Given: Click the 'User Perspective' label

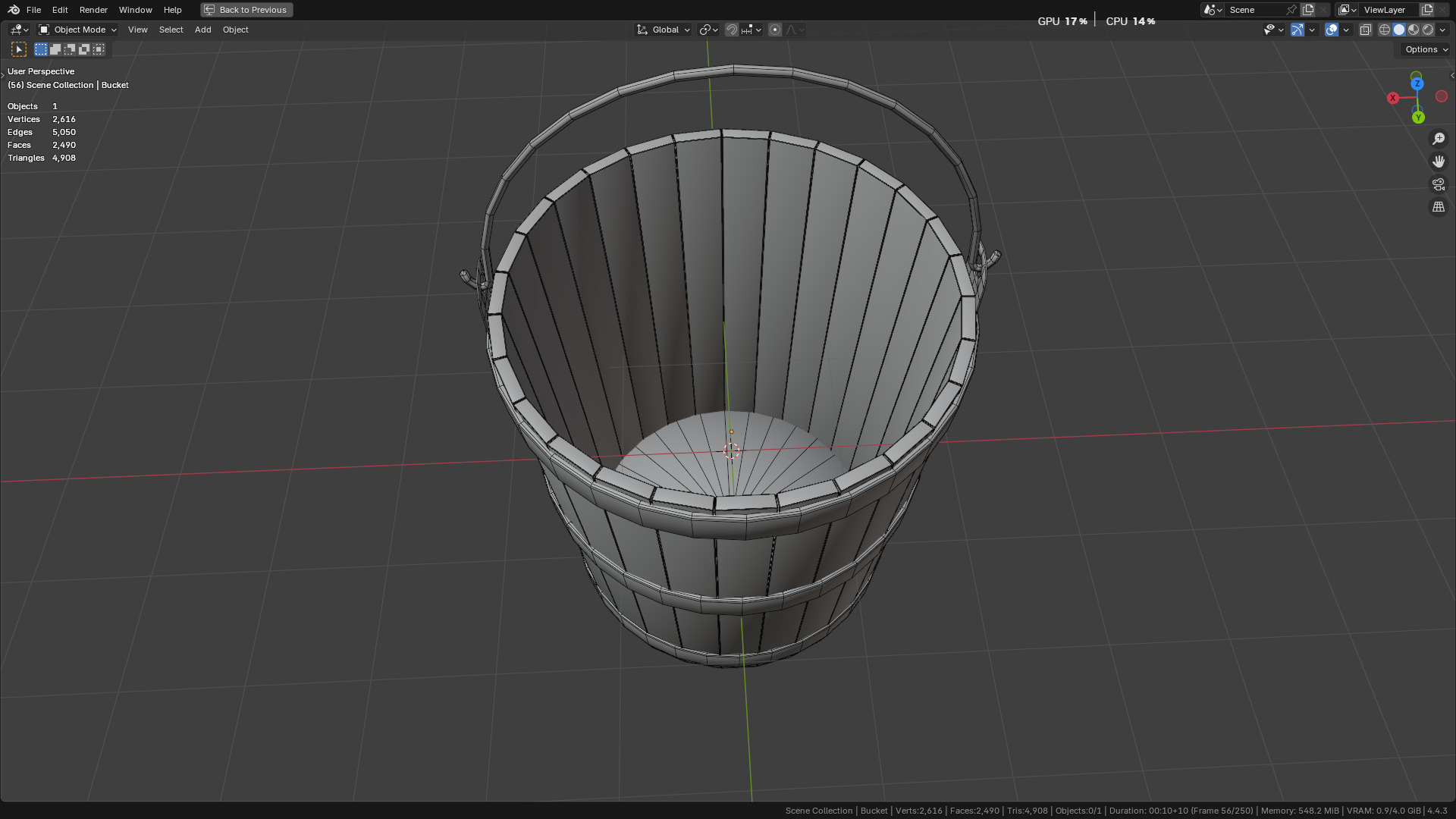Looking at the screenshot, I should (x=41, y=71).
